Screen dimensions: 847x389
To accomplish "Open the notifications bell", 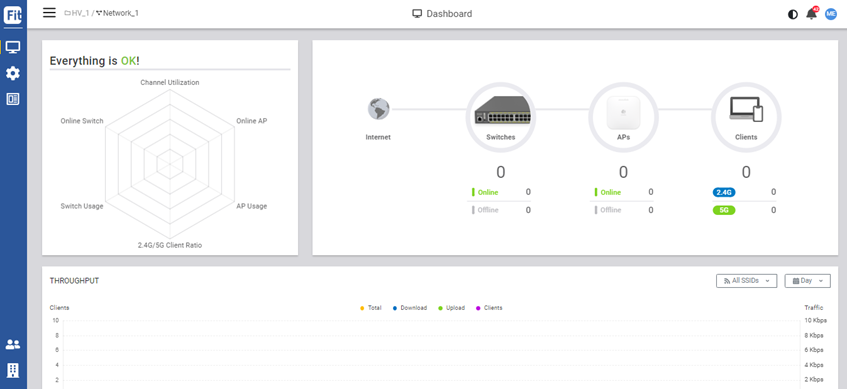I will coord(812,14).
